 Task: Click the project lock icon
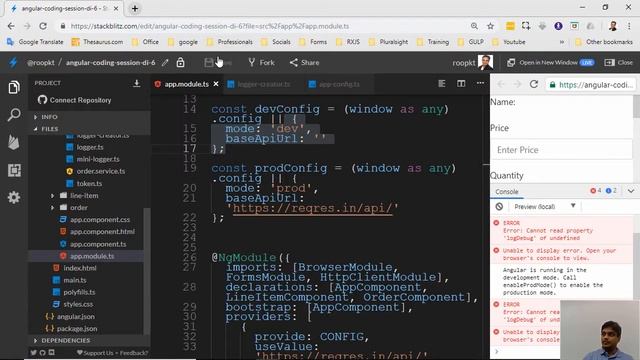pos(180,62)
